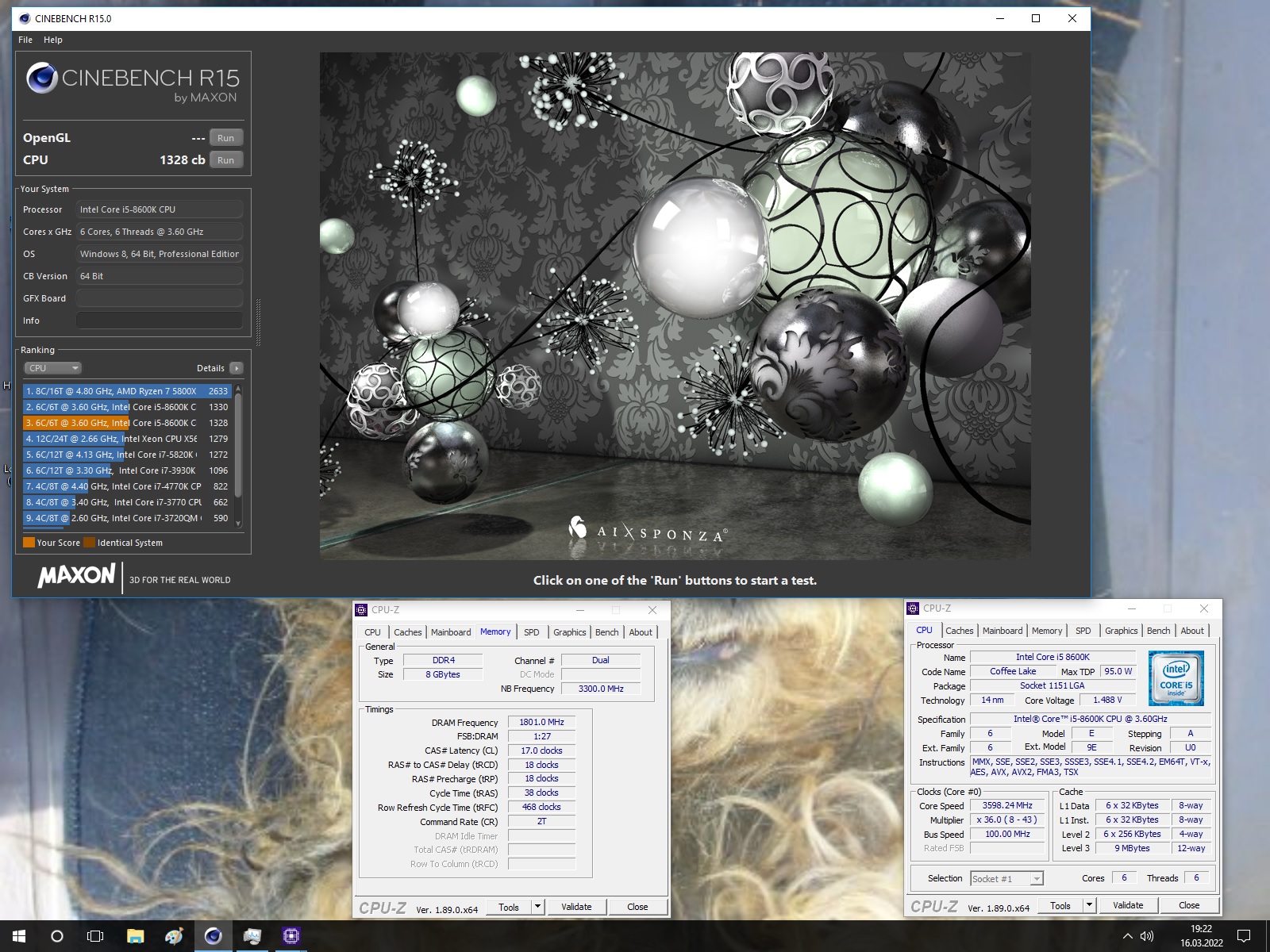Click the taskbar icon right of Cinebench
Viewport: 1270px width, 952px height.
(252, 936)
